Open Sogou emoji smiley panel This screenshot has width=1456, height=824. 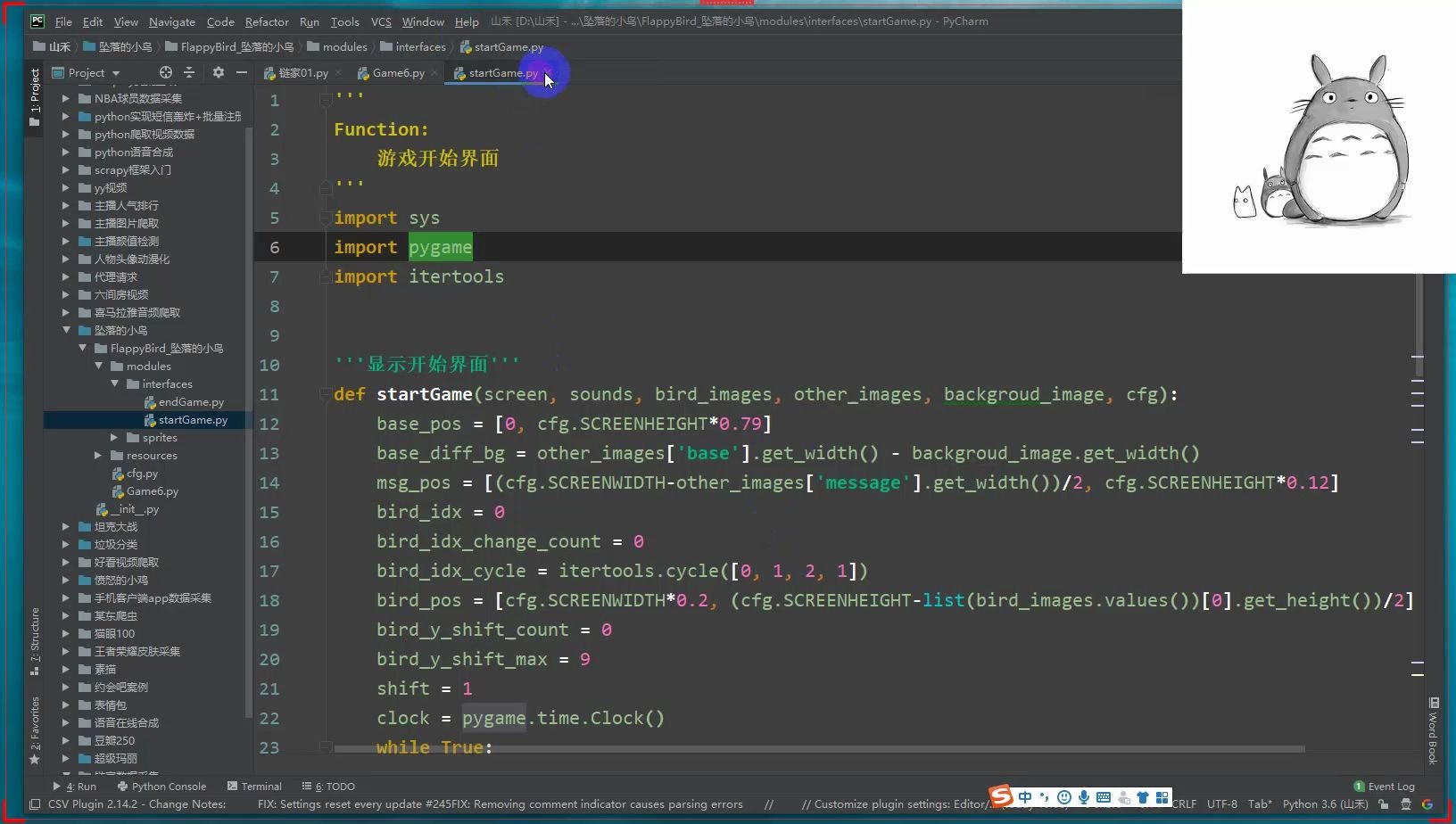pos(1064,797)
